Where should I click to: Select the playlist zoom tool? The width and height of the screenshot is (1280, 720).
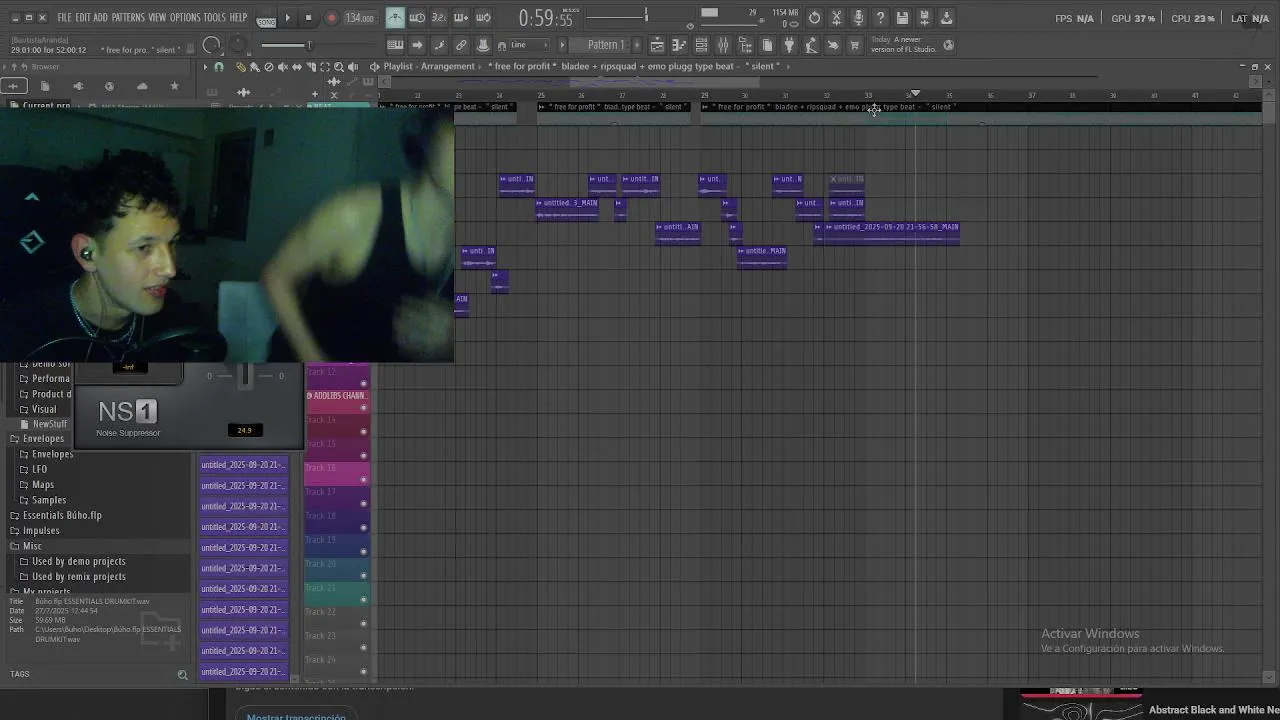point(338,66)
